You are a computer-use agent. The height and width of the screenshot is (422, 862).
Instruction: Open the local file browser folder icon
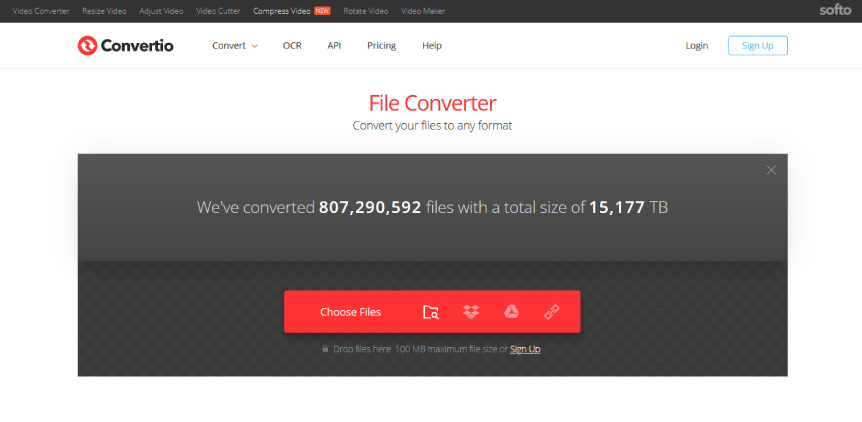point(430,312)
